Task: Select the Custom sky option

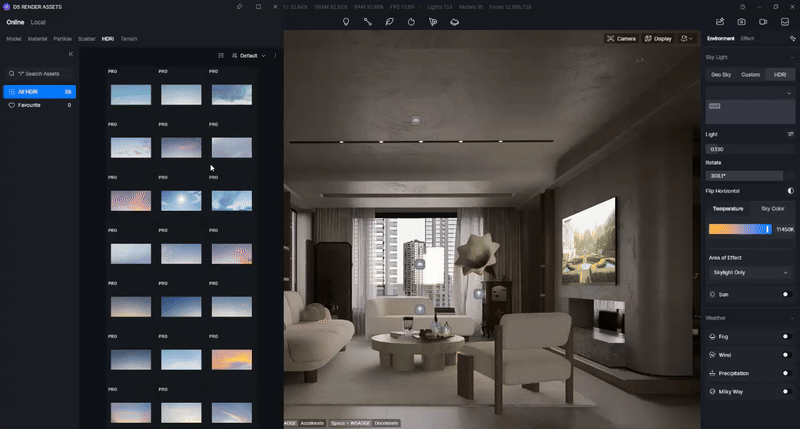Action: 751,74
